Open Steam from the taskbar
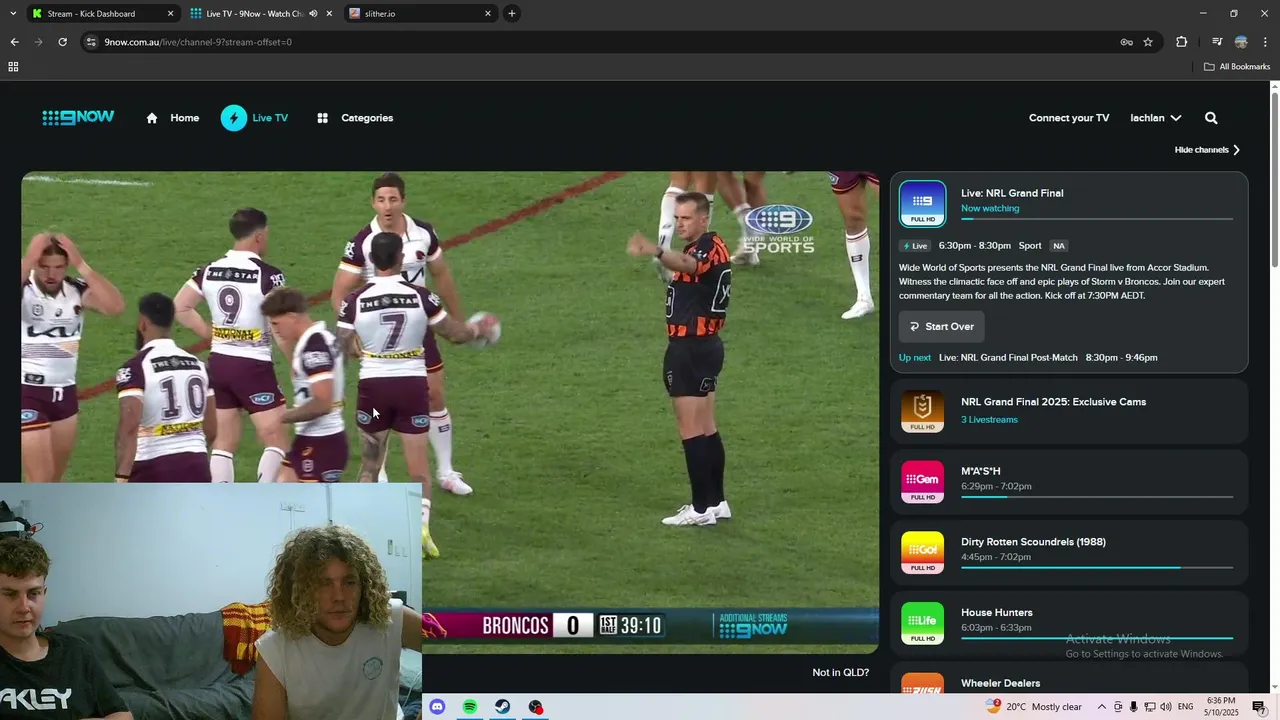Screen dimensions: 1280x720 tap(503, 707)
